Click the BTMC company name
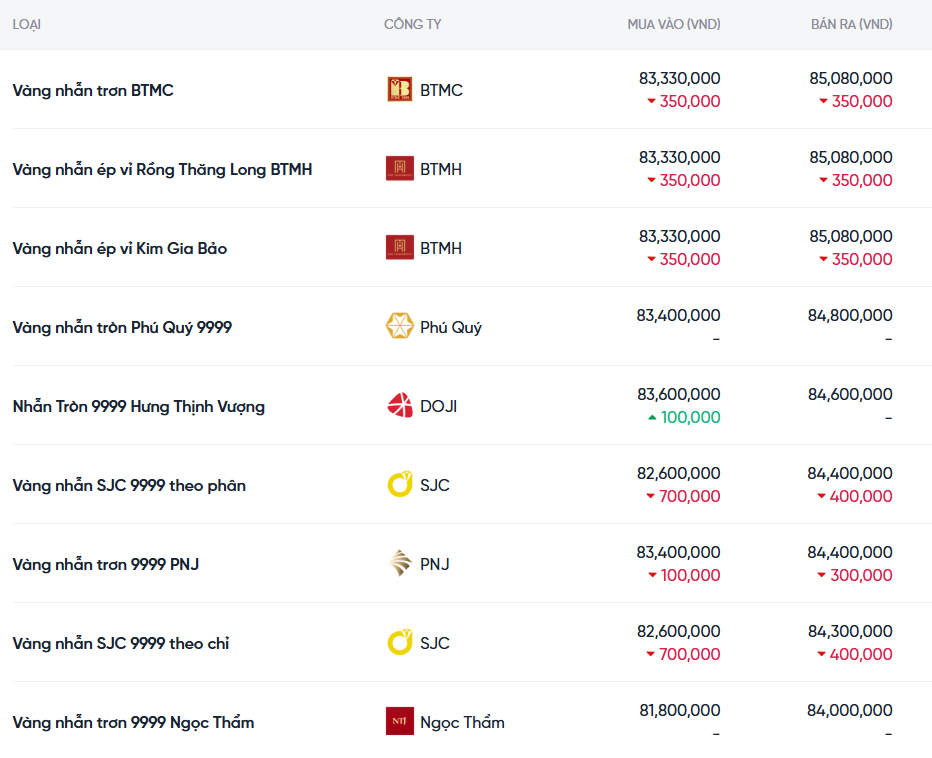 [x=441, y=90]
